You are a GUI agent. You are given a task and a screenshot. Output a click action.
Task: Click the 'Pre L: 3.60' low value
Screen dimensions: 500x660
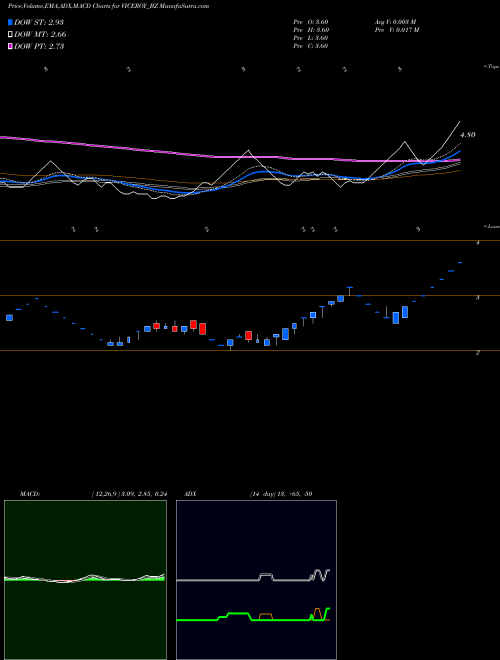click(311, 38)
